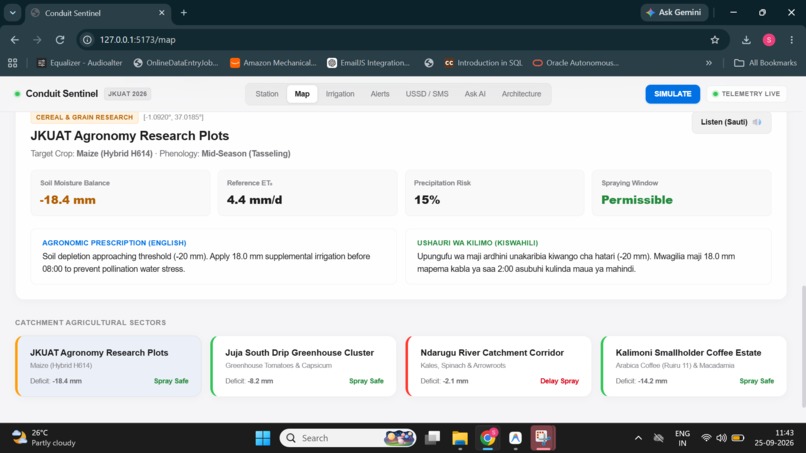Click the Ask Gemini button
This screenshot has height=453, width=806.
click(674, 12)
